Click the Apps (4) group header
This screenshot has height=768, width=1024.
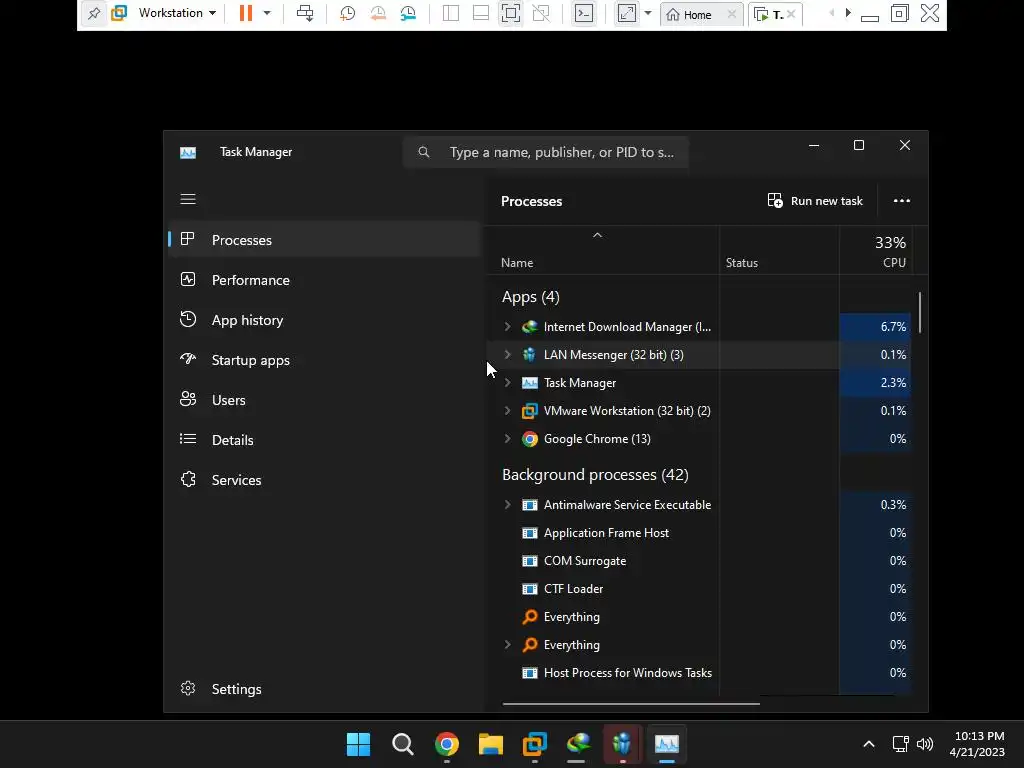[530, 297]
